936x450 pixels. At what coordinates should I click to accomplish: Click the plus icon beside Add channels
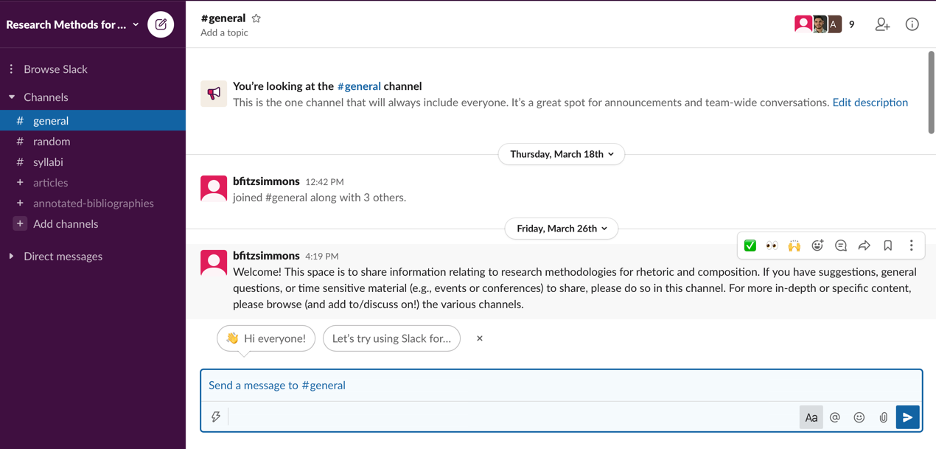20,224
